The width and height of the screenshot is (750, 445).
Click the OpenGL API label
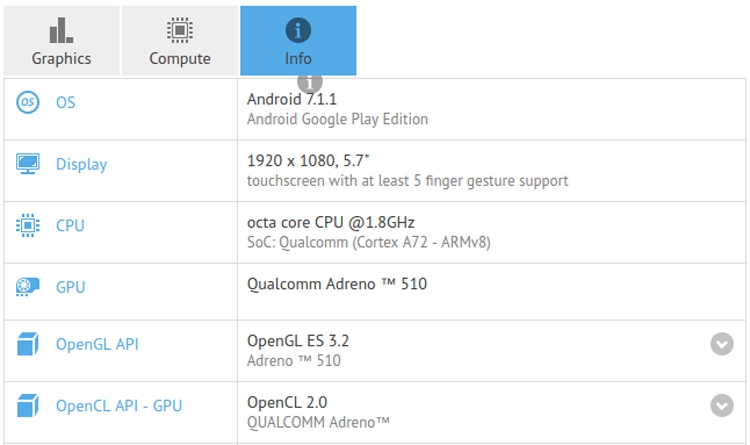[x=97, y=345]
